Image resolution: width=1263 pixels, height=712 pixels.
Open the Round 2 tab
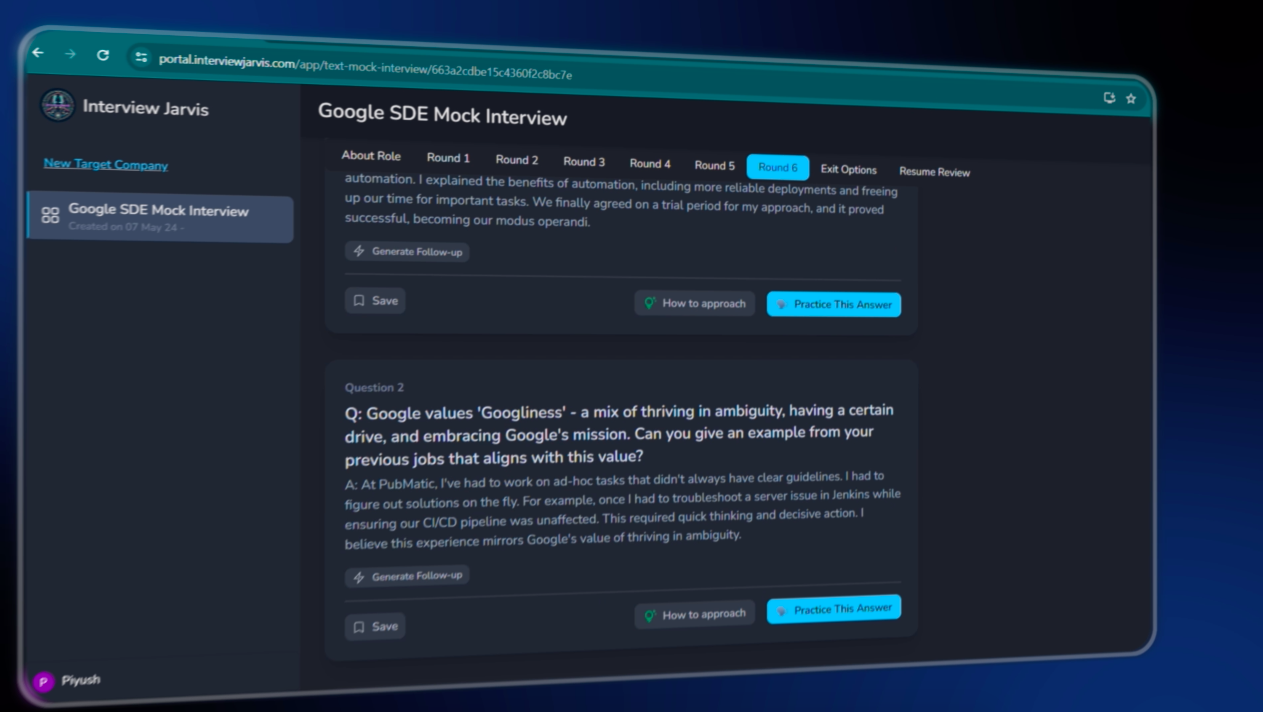[517, 160]
